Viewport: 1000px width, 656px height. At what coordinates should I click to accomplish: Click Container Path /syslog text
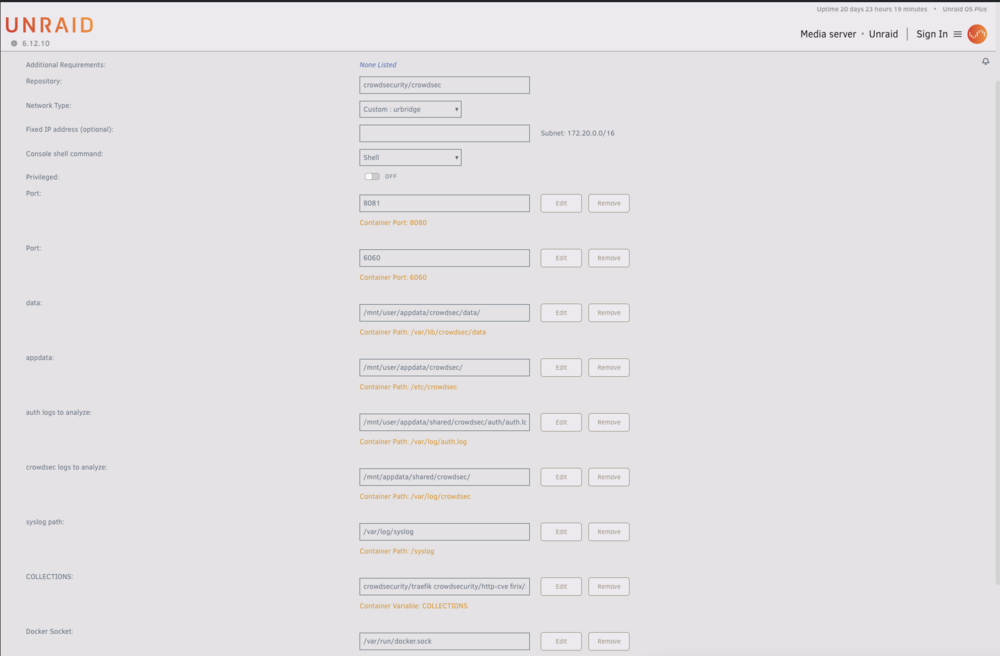point(397,551)
